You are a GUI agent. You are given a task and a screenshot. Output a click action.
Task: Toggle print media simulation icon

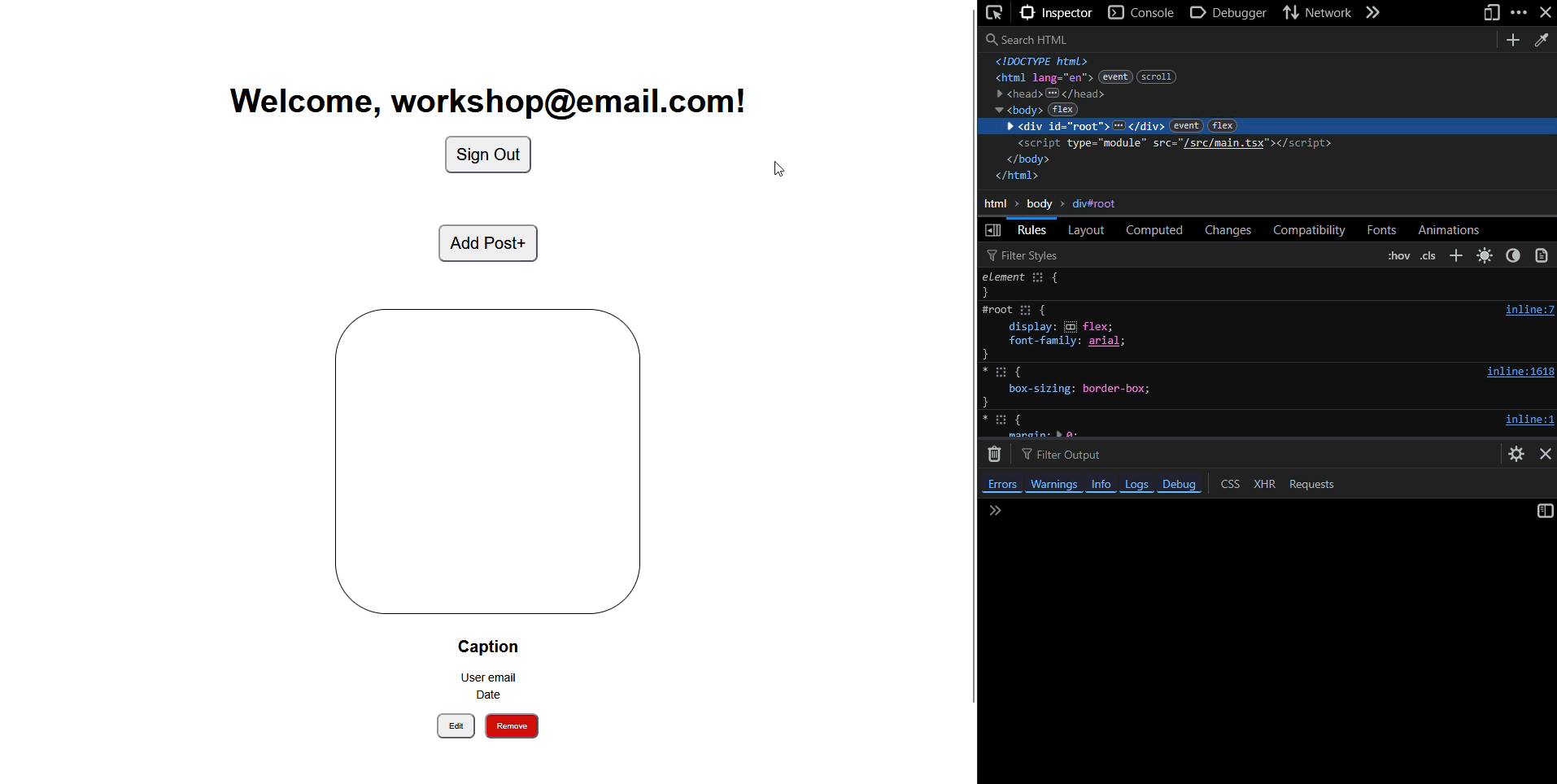(x=1542, y=255)
